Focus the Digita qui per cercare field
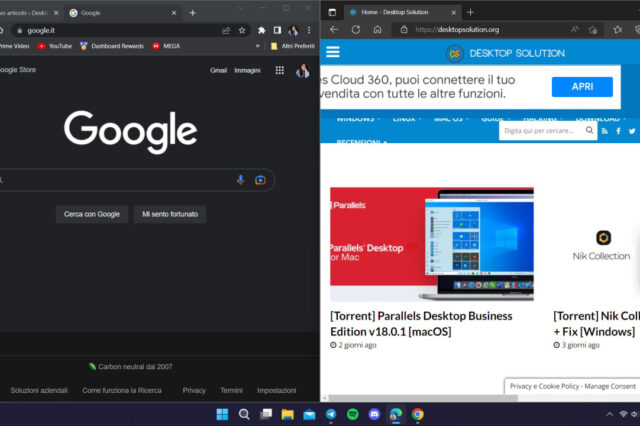640x426 pixels. point(541,131)
